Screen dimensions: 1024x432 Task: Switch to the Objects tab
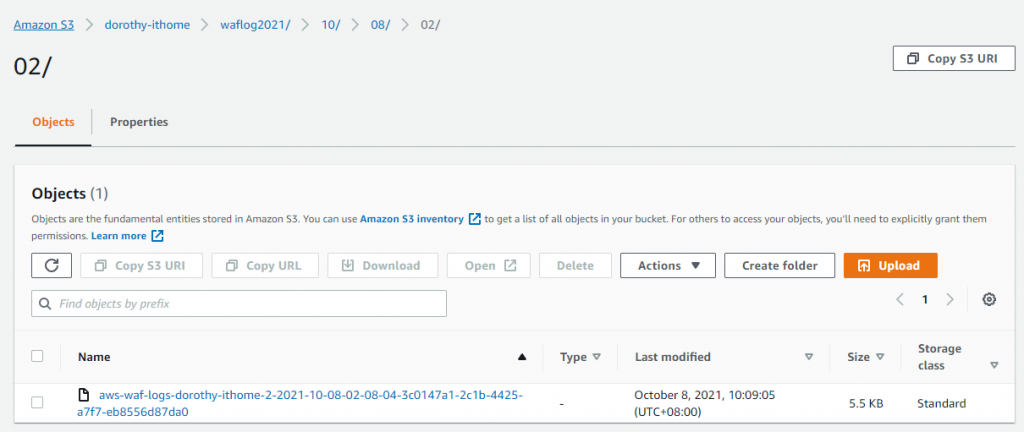53,122
